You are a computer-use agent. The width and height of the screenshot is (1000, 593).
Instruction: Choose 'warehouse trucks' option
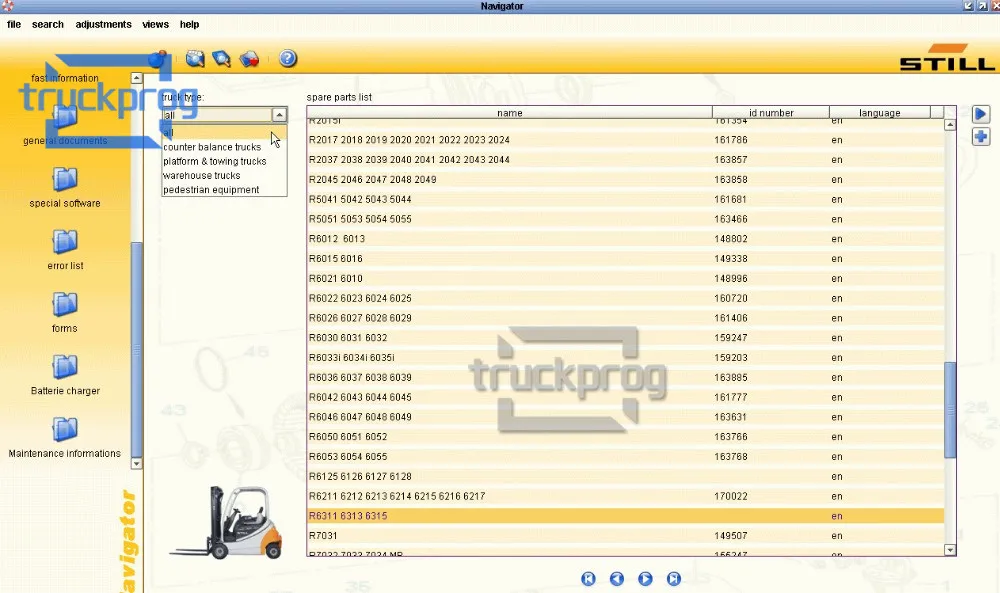224,175
